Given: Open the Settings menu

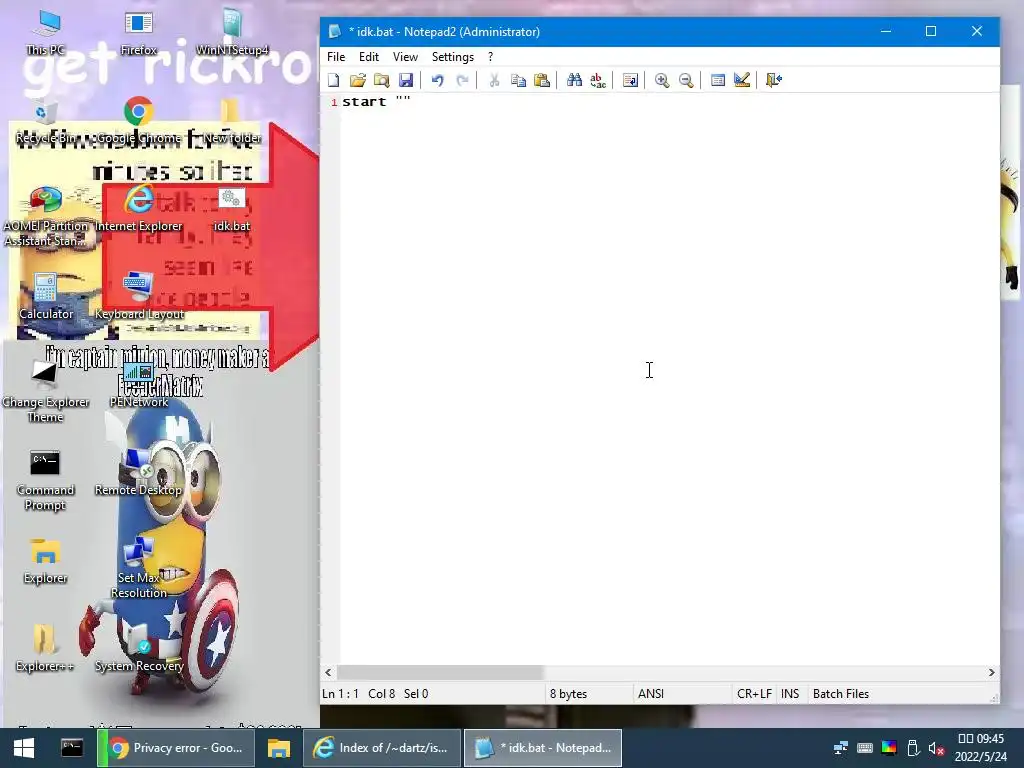Looking at the screenshot, I should coord(453,57).
